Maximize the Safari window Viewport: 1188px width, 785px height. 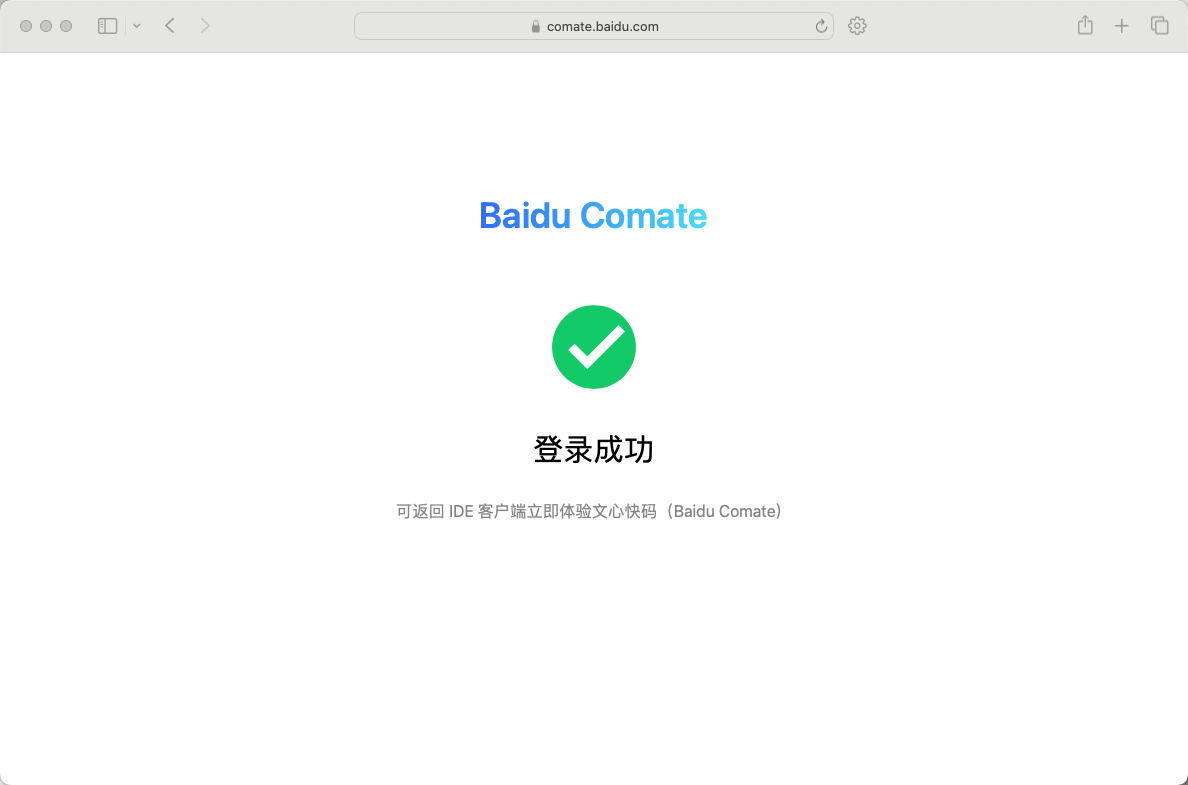(66, 26)
